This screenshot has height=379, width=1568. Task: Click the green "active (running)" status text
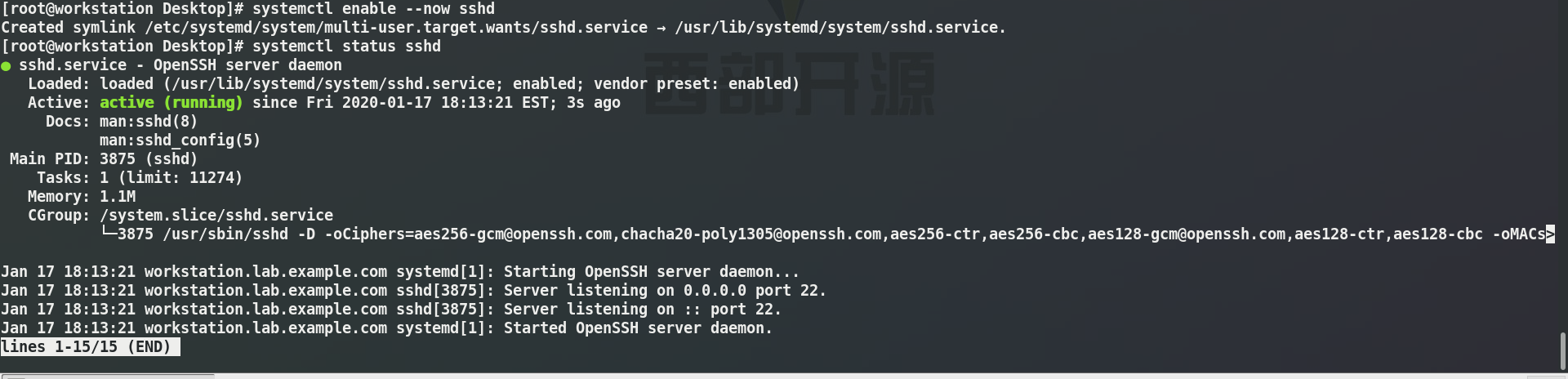coord(171,103)
